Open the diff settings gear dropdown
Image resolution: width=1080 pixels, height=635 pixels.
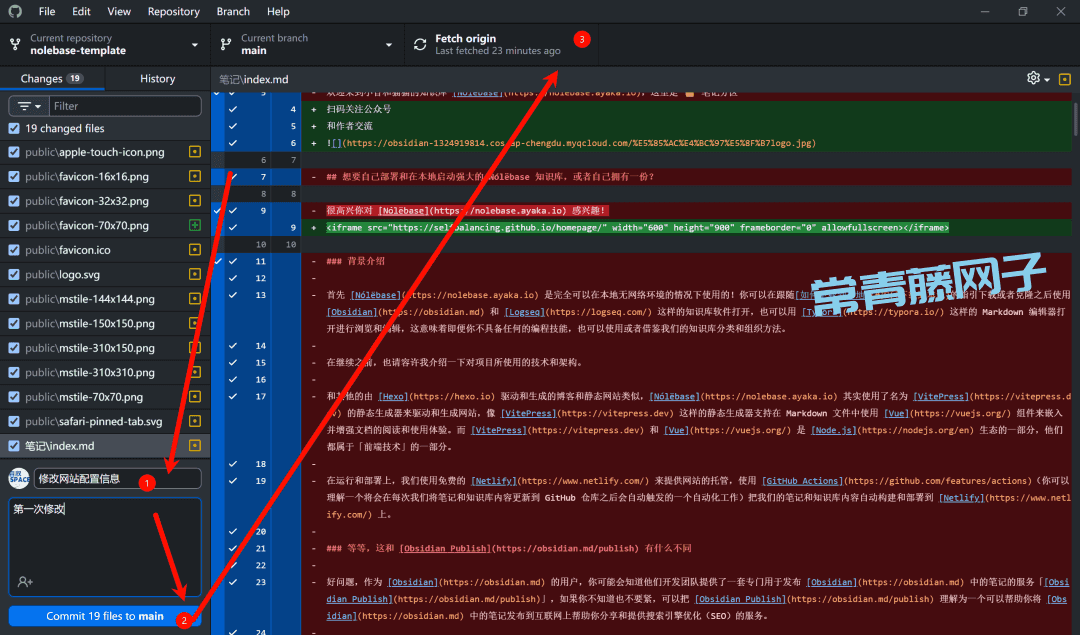coord(1038,79)
